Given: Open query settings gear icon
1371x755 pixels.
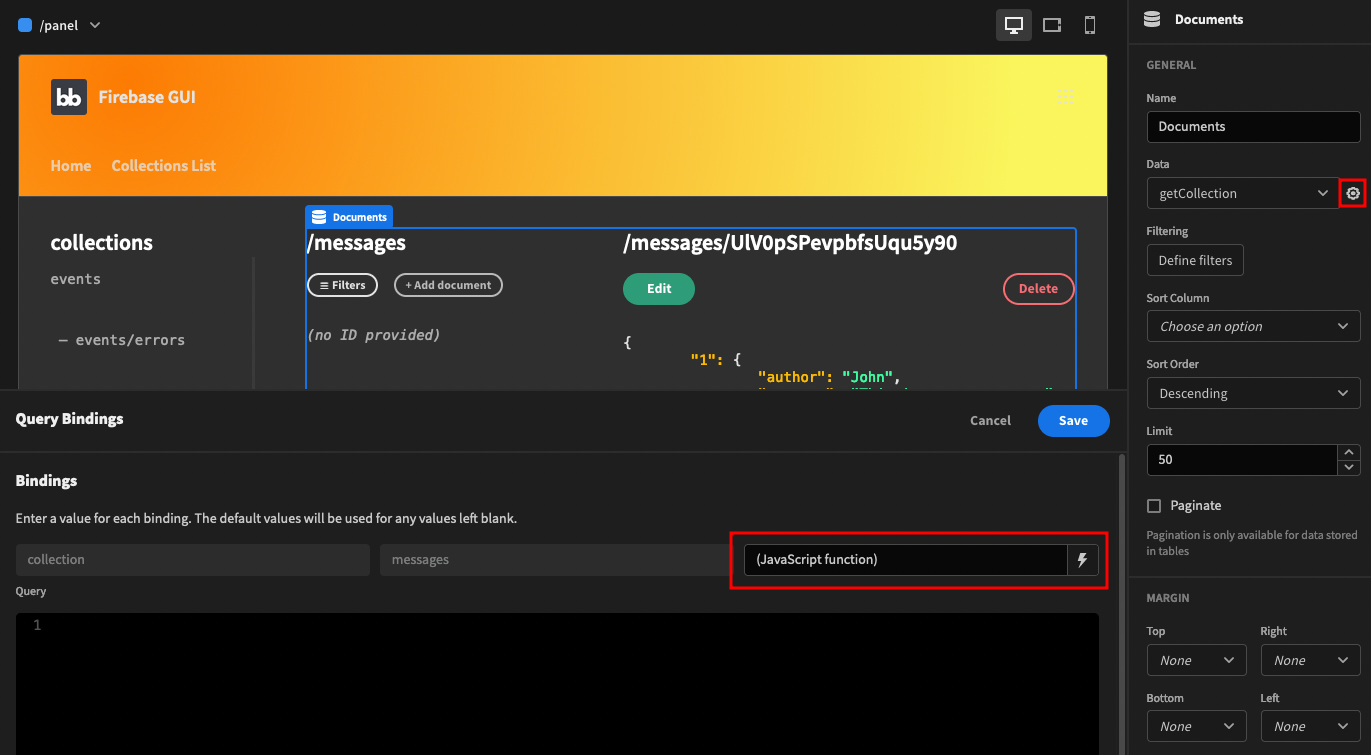Looking at the screenshot, I should click(1353, 193).
